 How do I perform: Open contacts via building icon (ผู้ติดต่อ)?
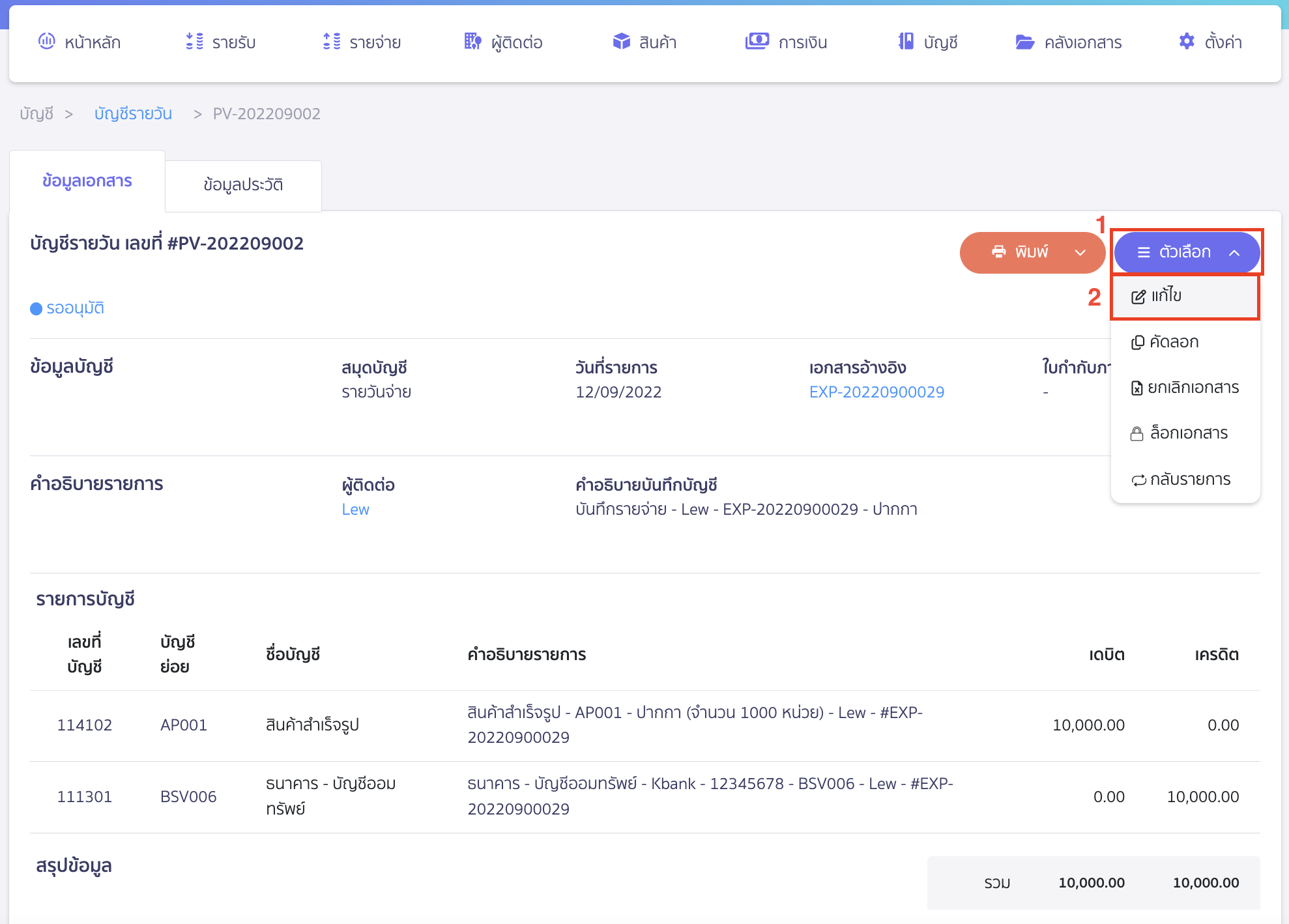pyautogui.click(x=472, y=42)
